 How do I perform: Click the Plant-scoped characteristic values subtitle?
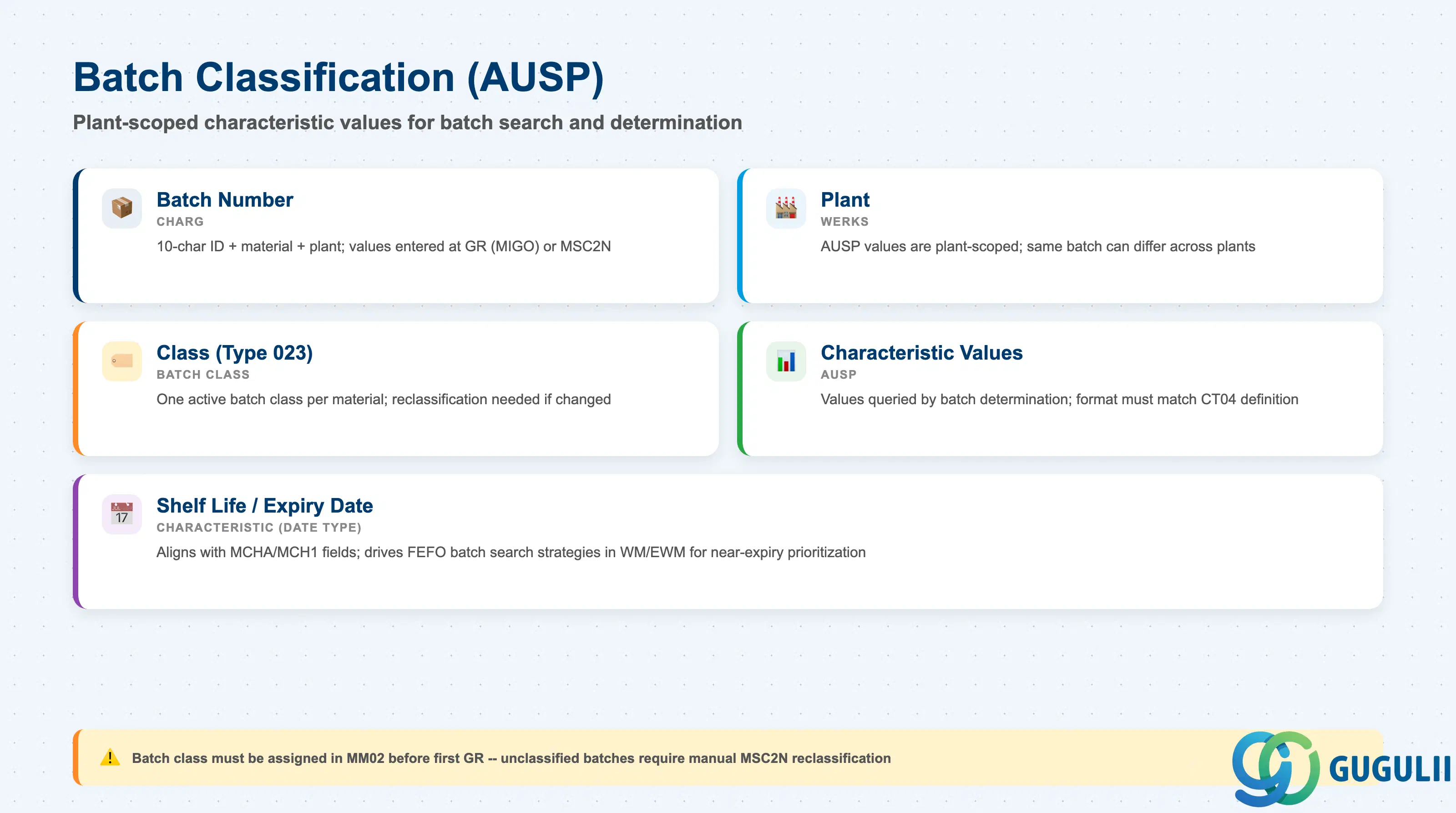pyautogui.click(x=408, y=123)
